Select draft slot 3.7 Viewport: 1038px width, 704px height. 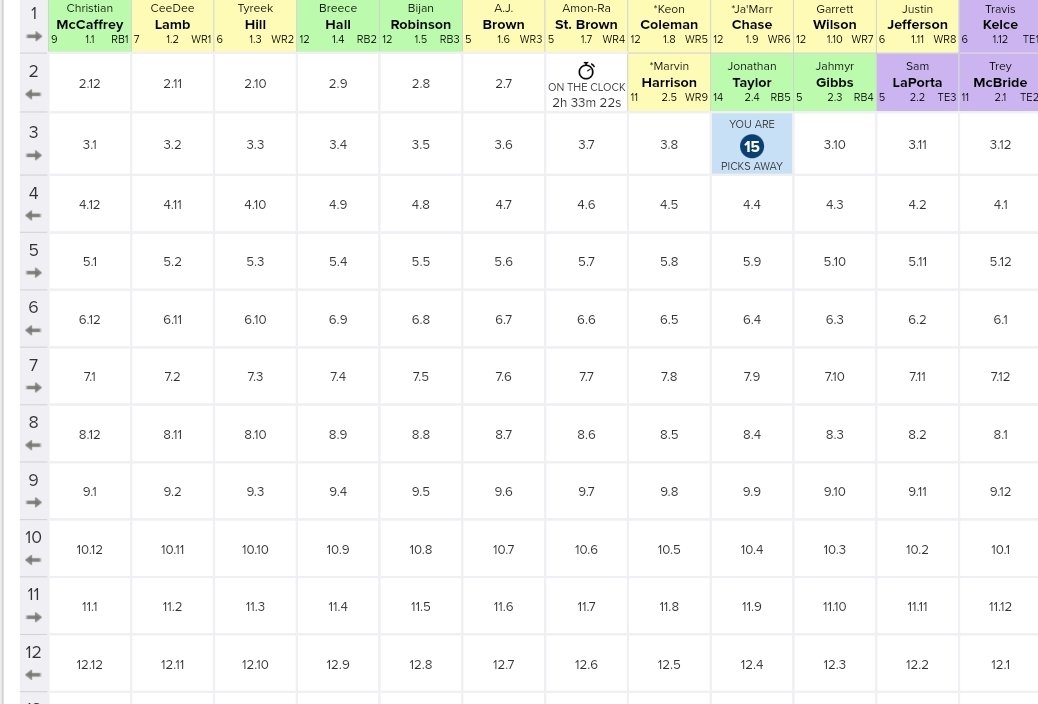(586, 145)
